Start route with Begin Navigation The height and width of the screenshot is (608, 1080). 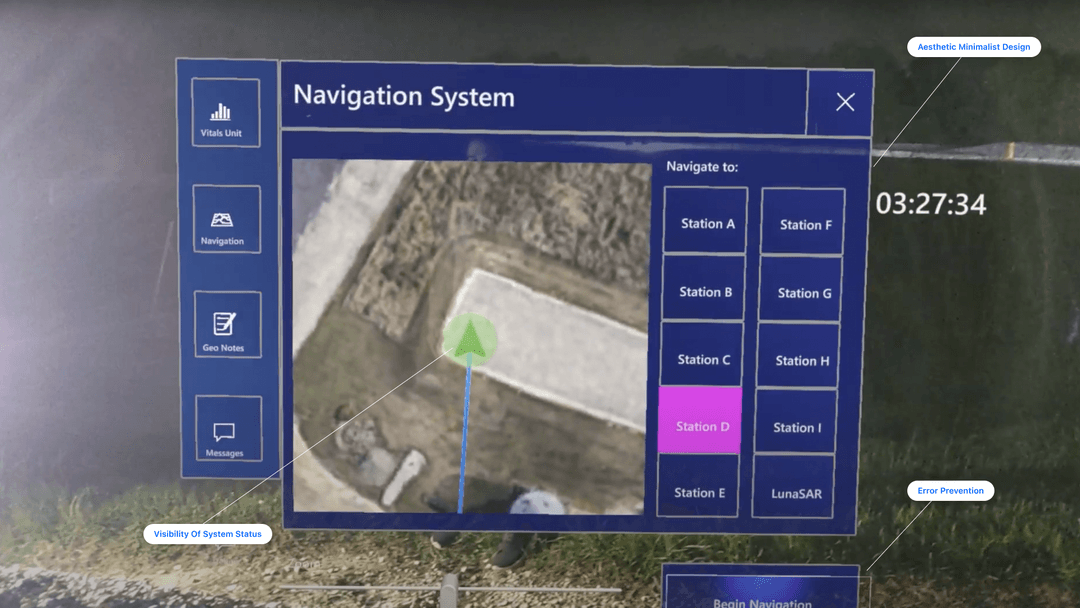tap(762, 591)
